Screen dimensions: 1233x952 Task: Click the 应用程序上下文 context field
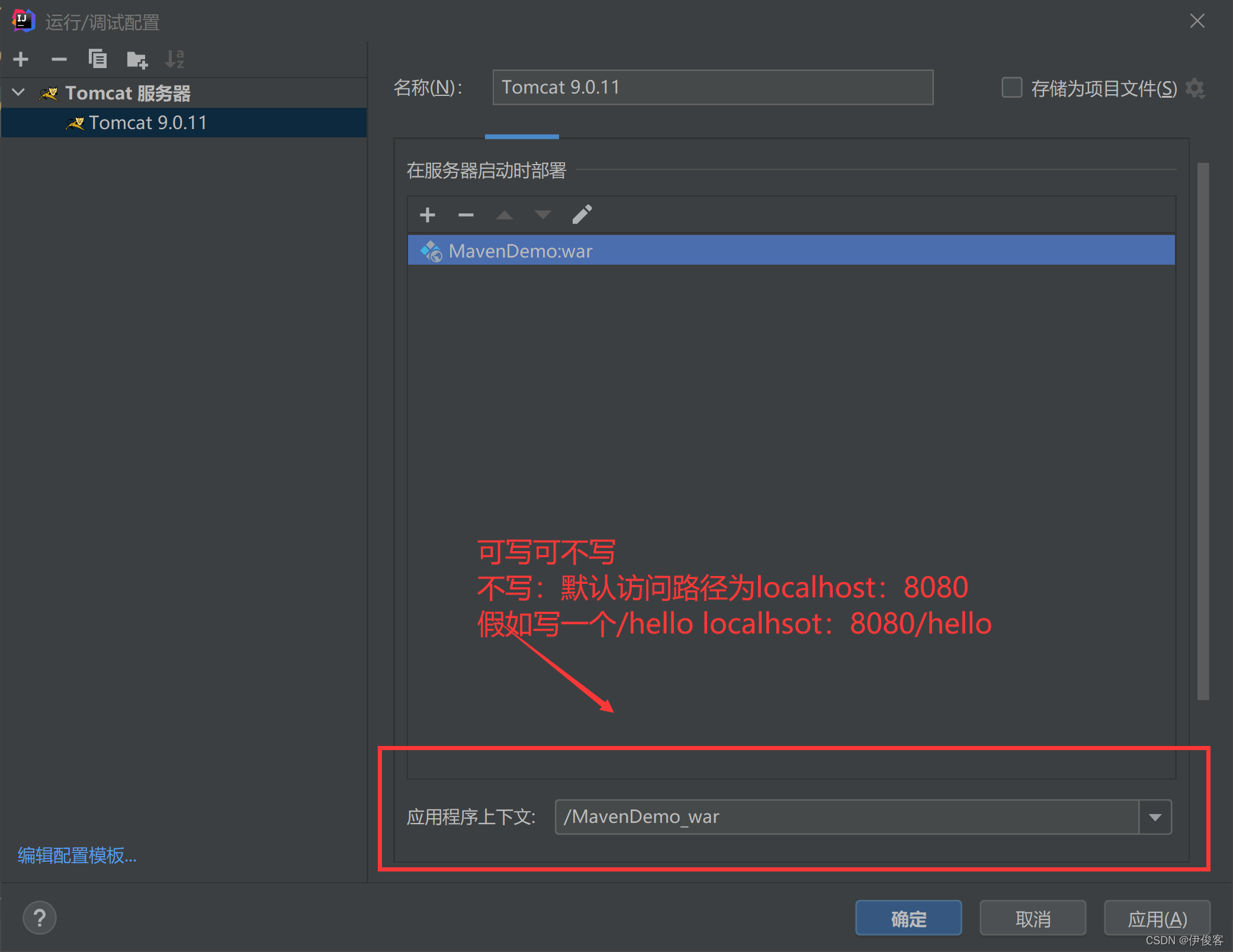pyautogui.click(x=847, y=817)
